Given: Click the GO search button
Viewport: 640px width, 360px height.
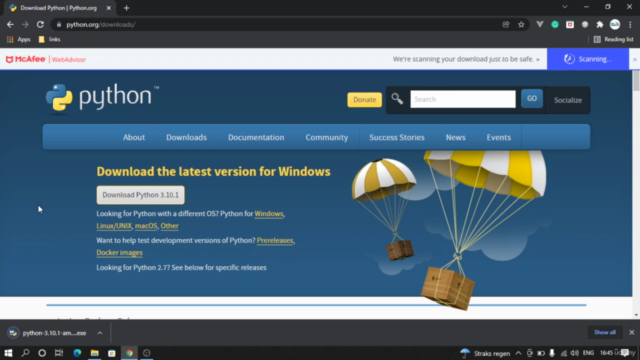Looking at the screenshot, I should (532, 99).
